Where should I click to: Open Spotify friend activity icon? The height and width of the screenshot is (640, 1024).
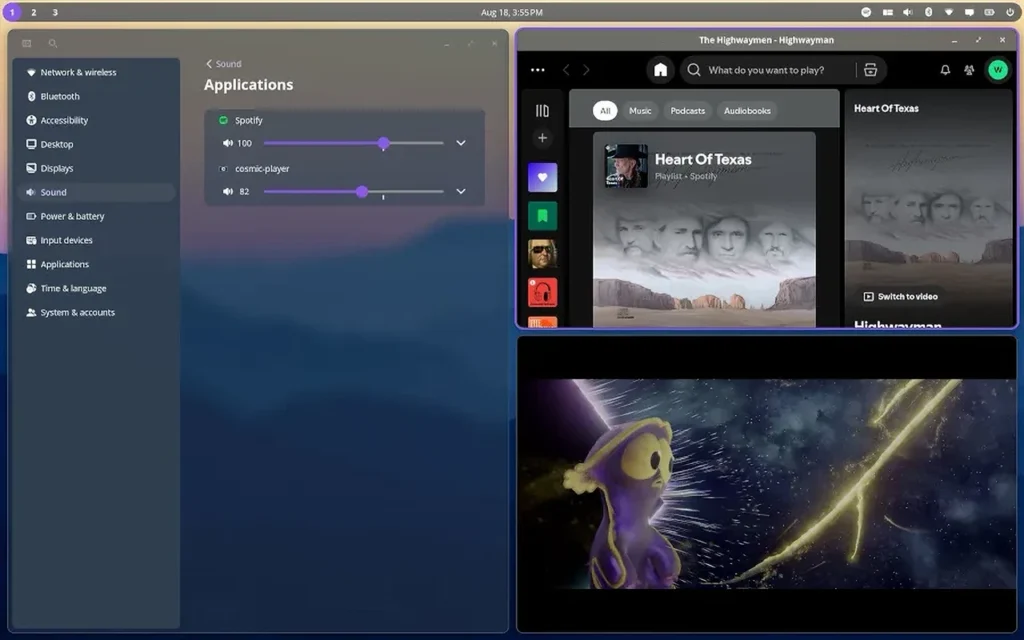(969, 70)
